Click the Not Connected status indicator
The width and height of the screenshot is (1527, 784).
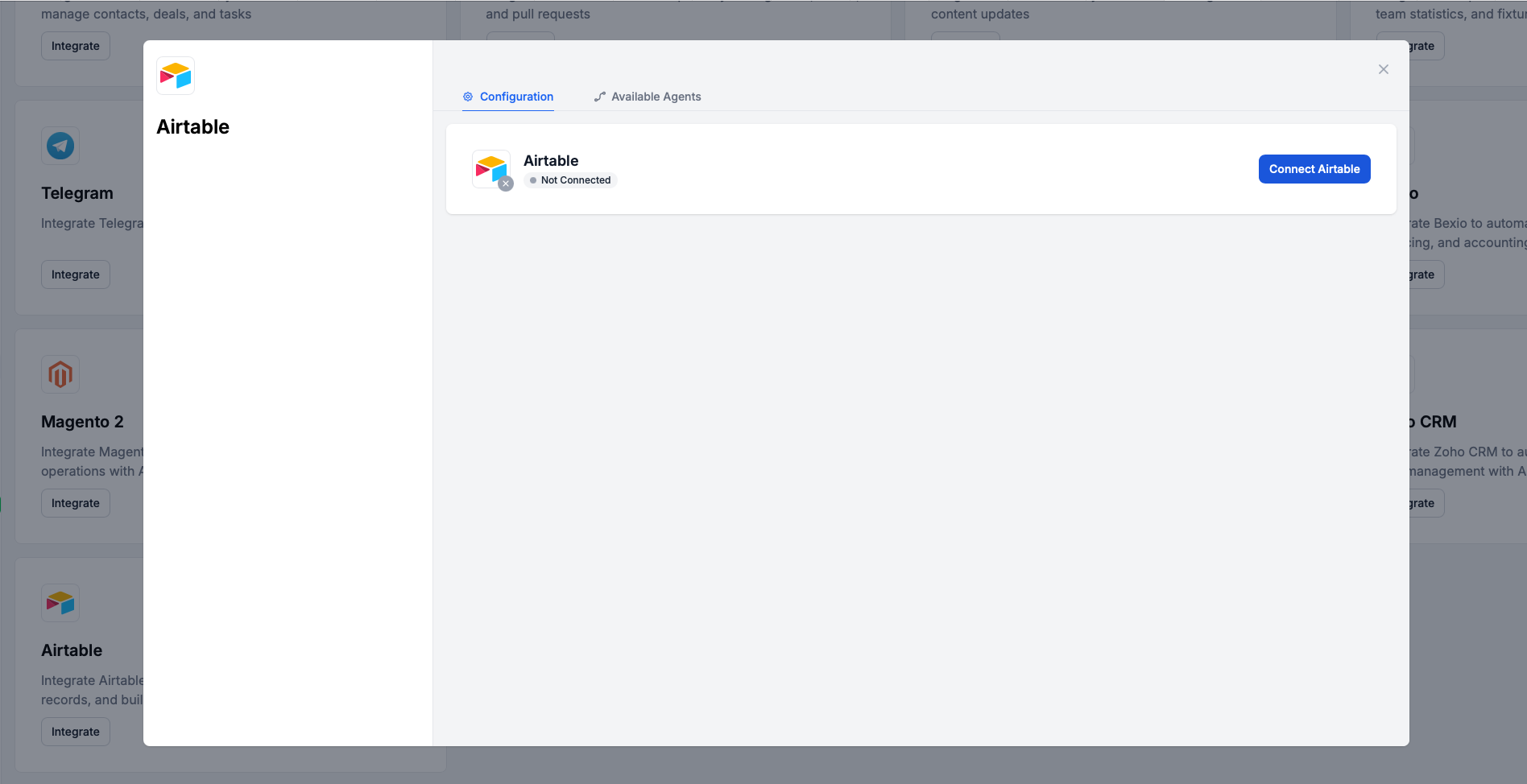pos(569,179)
